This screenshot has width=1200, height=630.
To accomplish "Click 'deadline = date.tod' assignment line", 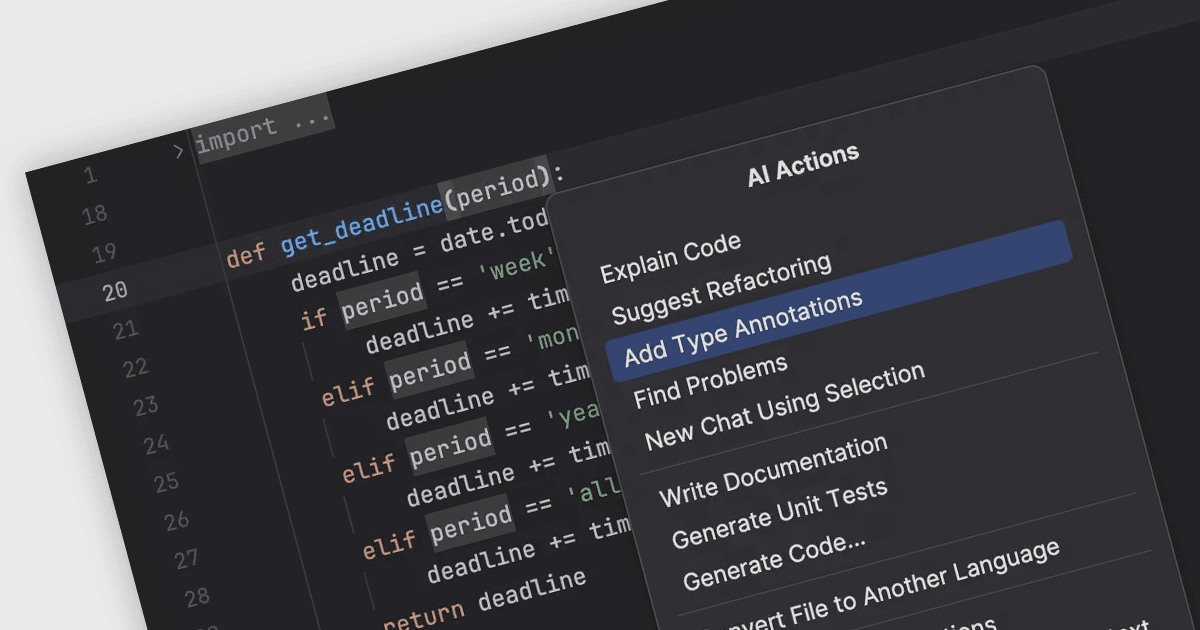I will point(420,249).
